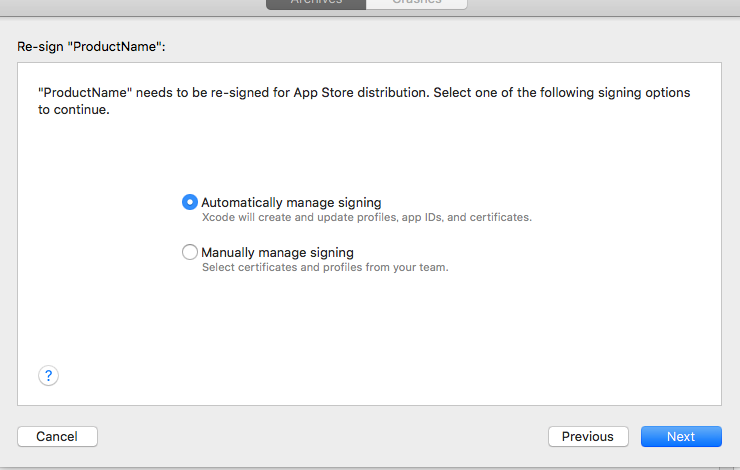Viewport: 740px width, 470px height.
Task: Click Next to continue
Action: click(x=681, y=436)
